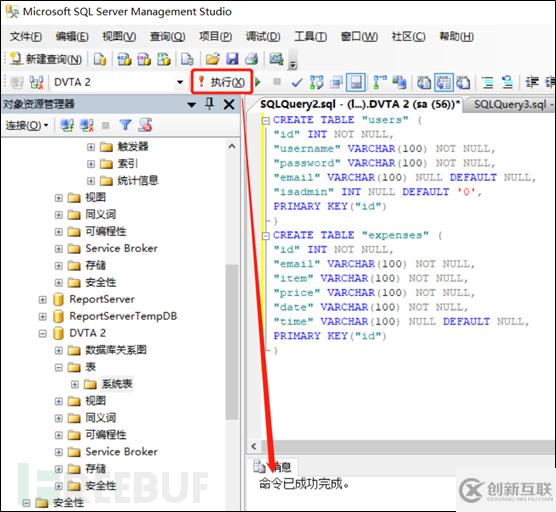This screenshot has width=556, height=512.
Task: Expand the 索引 folder node
Action: click(91, 164)
